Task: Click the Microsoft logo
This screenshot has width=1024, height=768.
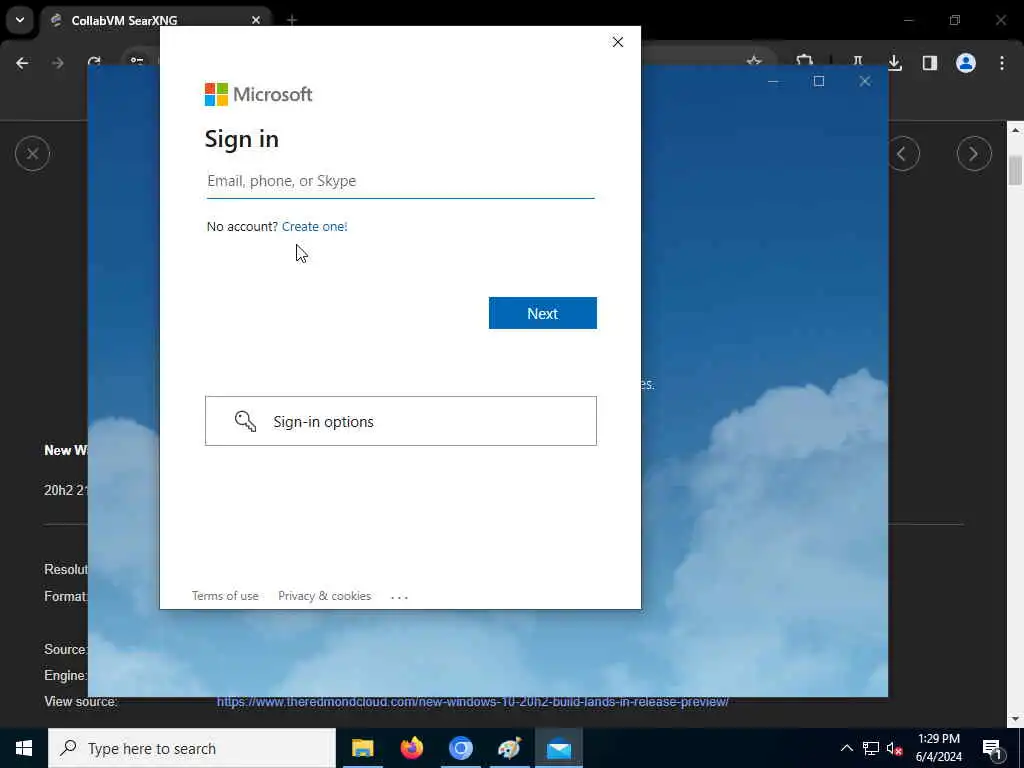Action: point(259,95)
